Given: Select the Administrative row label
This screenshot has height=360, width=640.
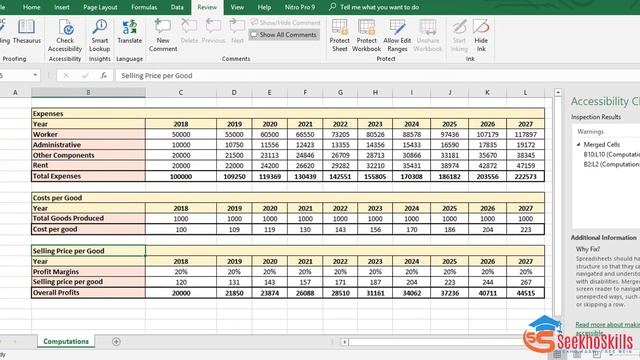Looking at the screenshot, I should tap(88, 145).
